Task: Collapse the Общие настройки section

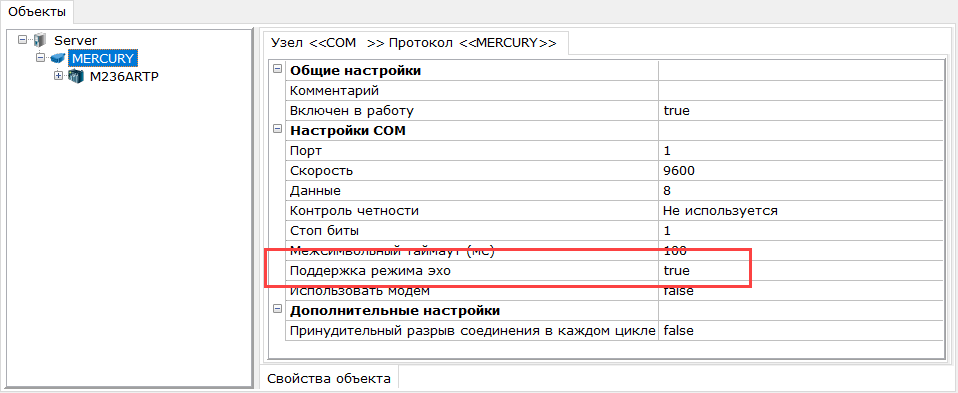Action: pos(277,70)
